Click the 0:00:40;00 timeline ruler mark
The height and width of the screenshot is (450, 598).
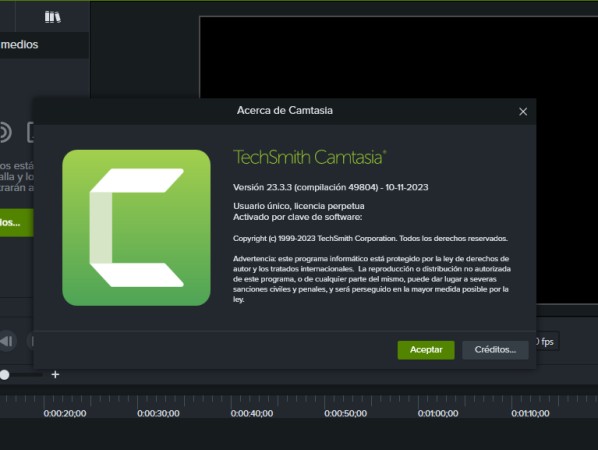click(252, 413)
